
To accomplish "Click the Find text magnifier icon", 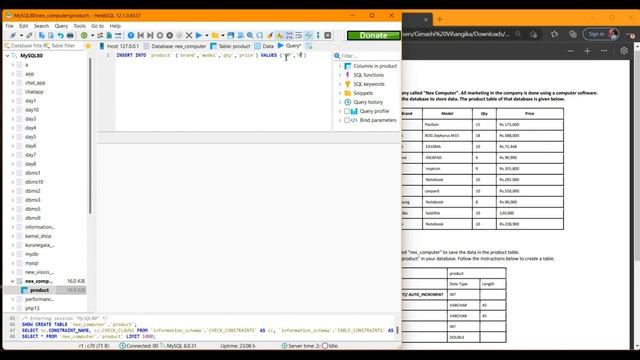I will 250,36.
